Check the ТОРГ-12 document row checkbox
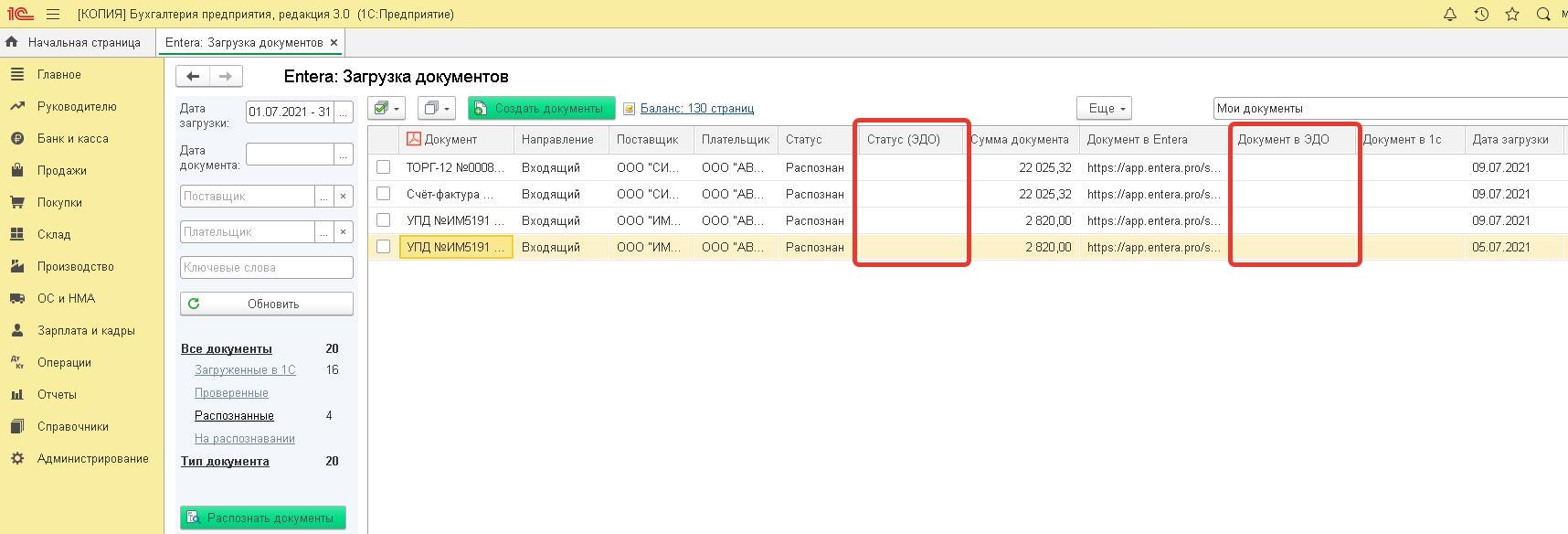 click(383, 166)
